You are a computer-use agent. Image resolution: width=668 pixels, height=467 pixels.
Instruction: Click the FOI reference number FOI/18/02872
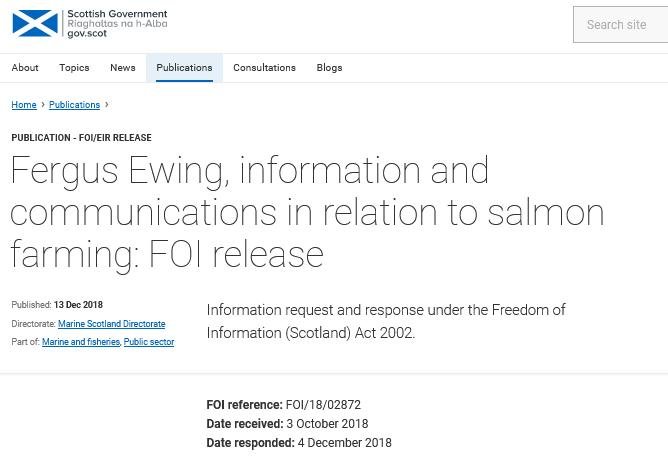(323, 405)
